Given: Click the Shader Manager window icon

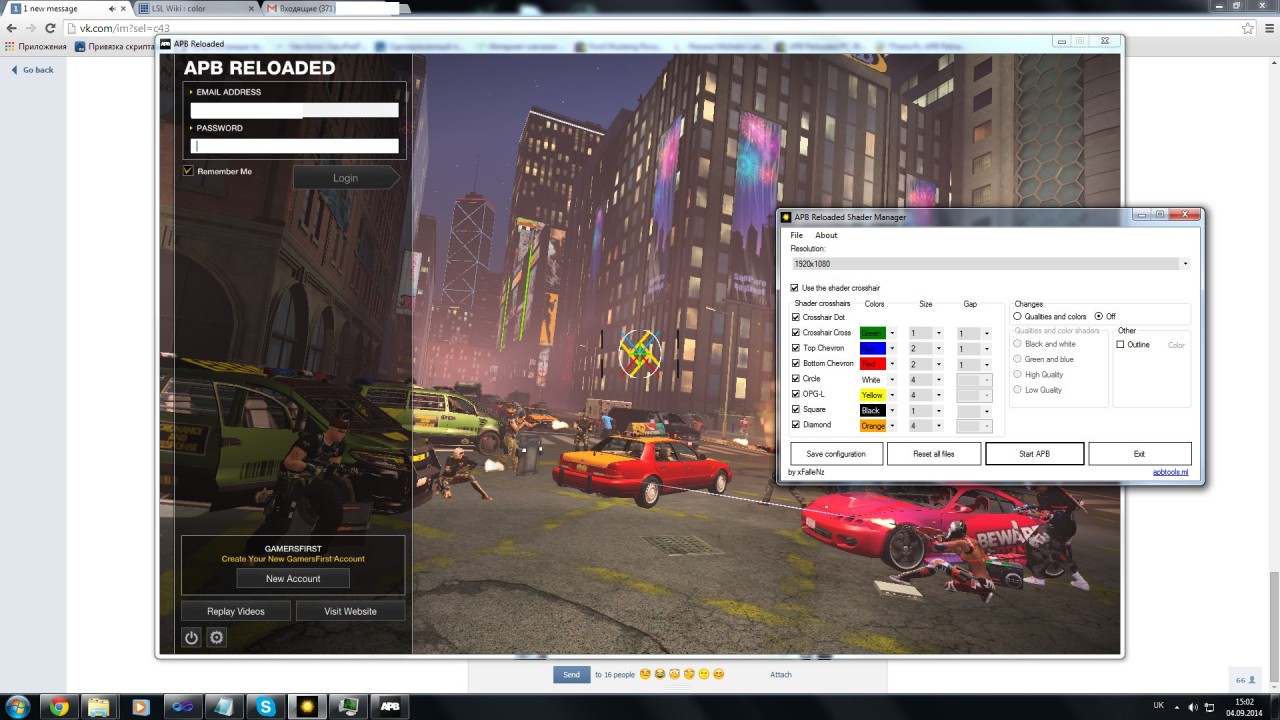Looking at the screenshot, I should [x=787, y=217].
